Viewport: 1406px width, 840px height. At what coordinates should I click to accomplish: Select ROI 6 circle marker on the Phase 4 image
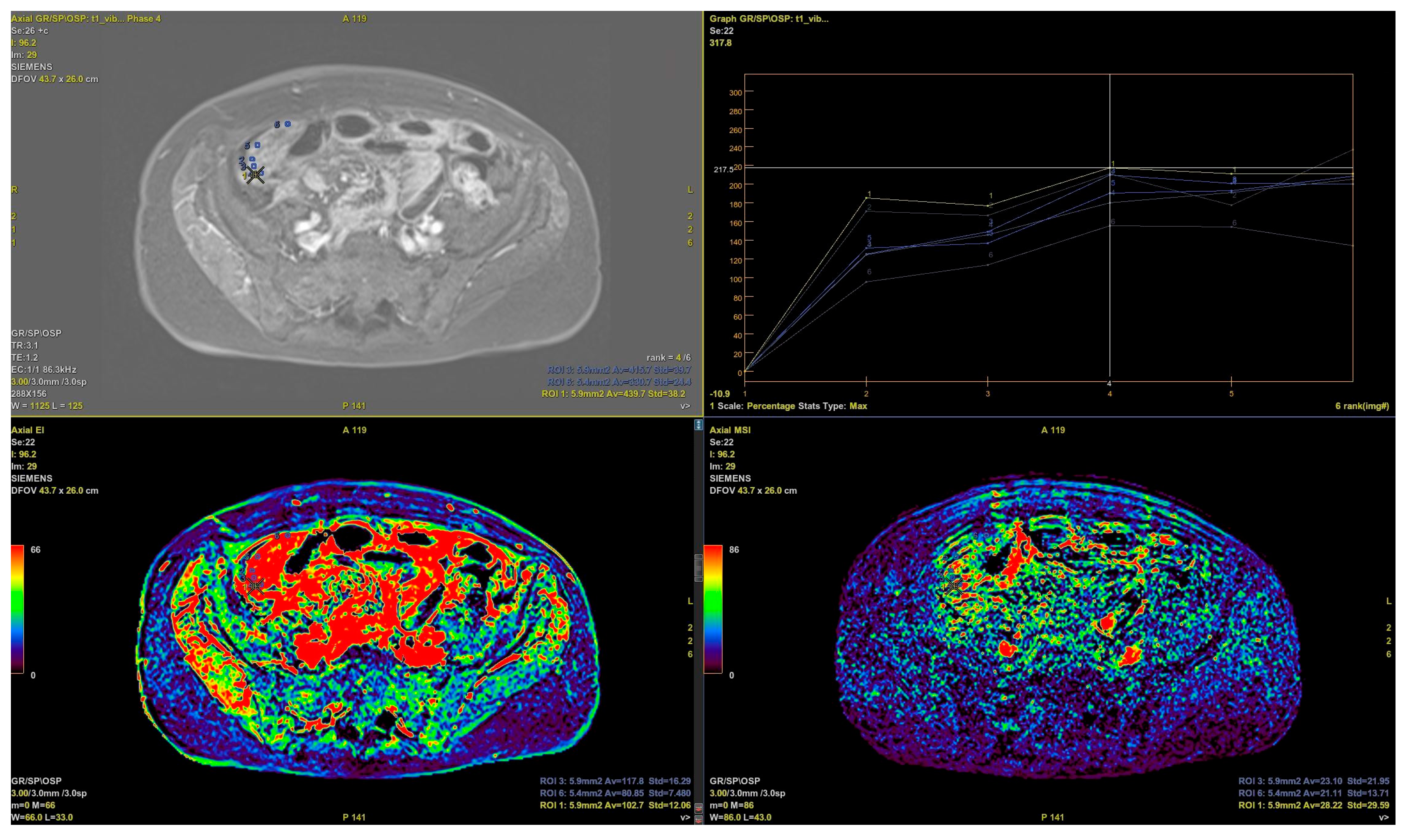[x=288, y=124]
